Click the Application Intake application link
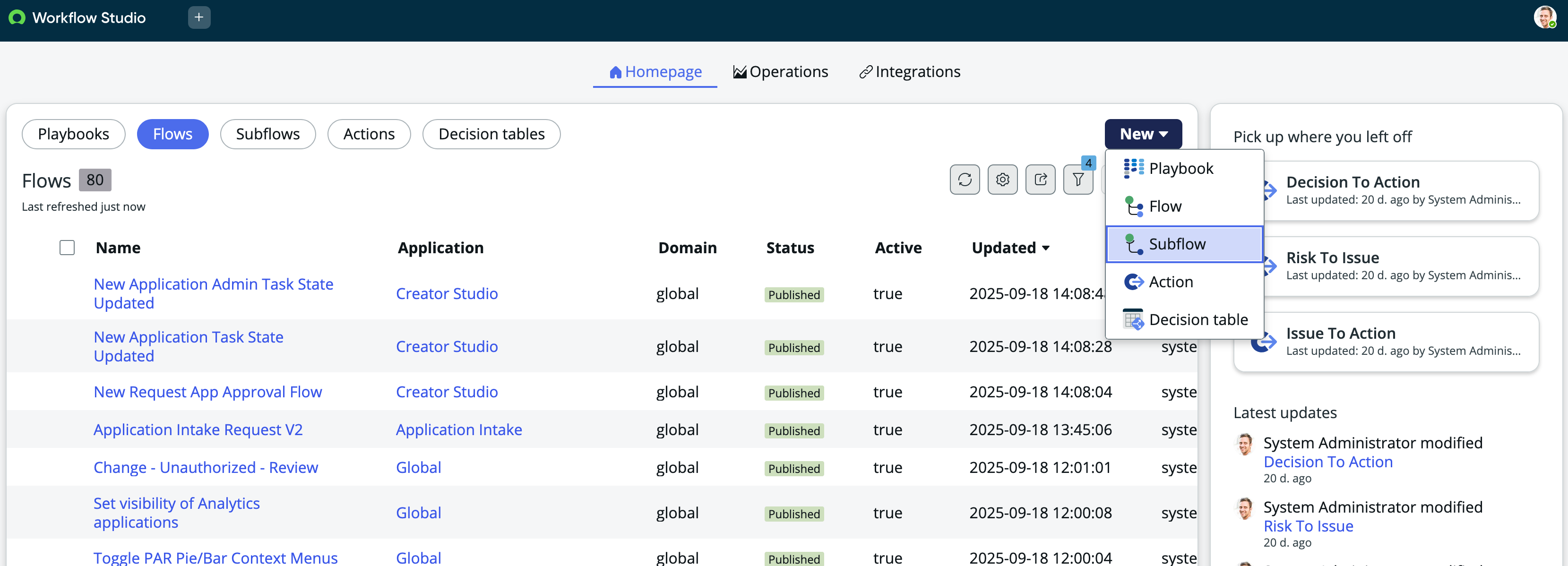Image resolution: width=1568 pixels, height=566 pixels. [458, 429]
